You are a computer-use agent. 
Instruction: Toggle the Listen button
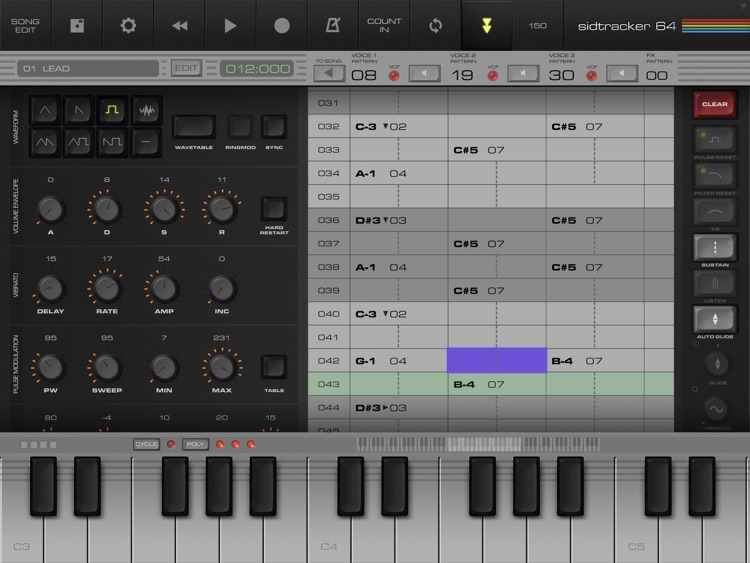[715, 283]
